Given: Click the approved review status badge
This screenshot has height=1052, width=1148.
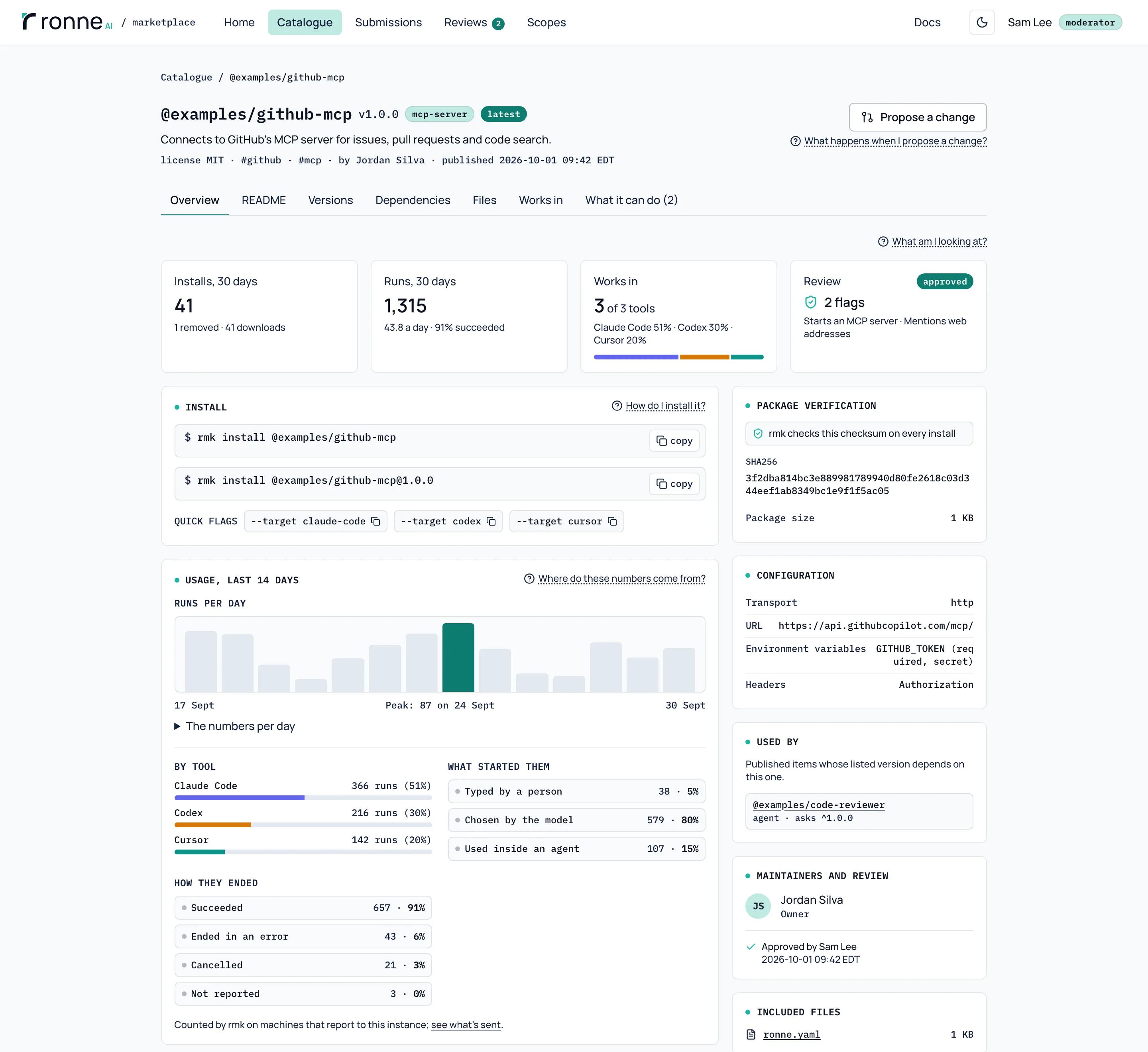Looking at the screenshot, I should click(x=945, y=281).
